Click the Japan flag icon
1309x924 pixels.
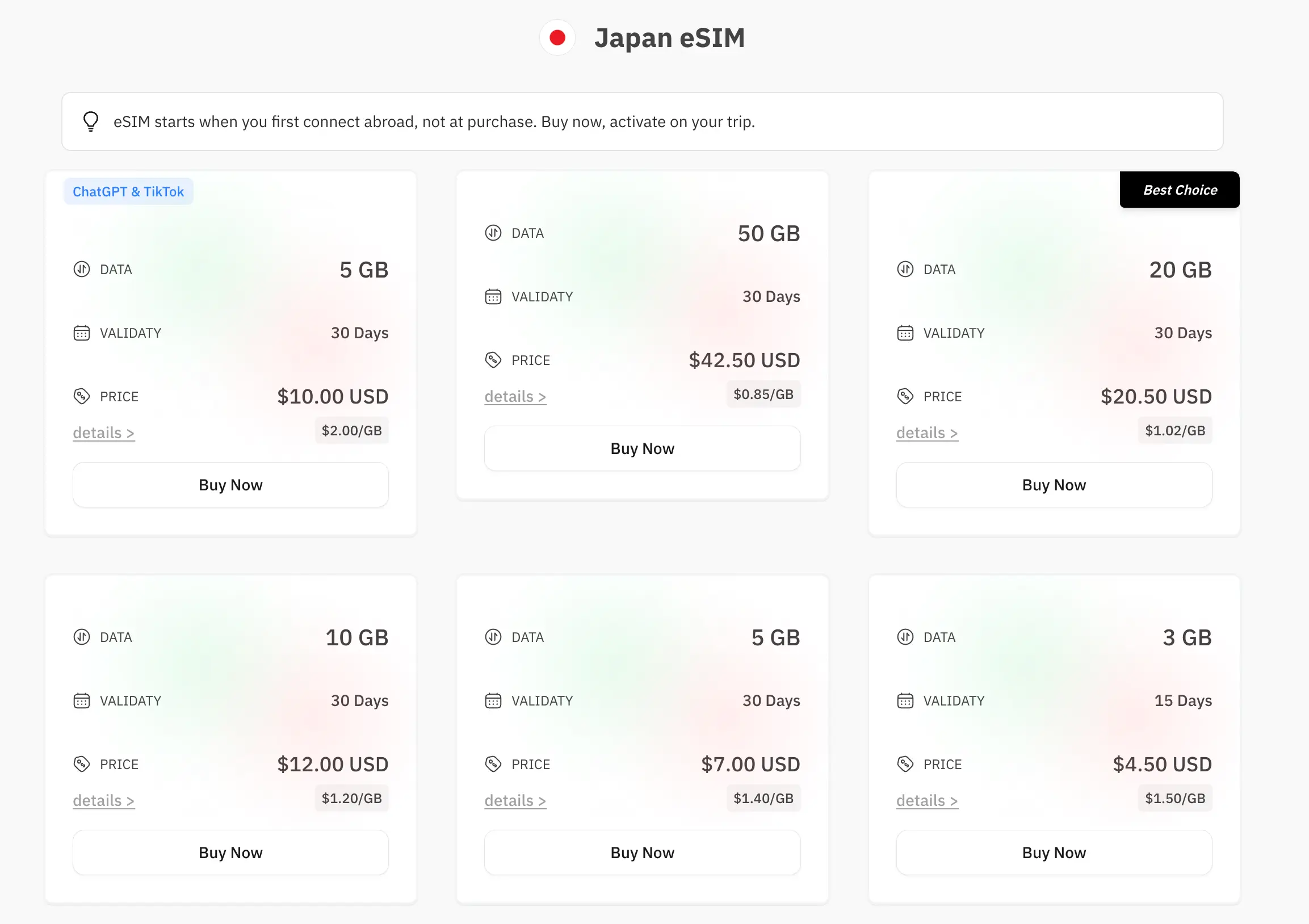(x=557, y=37)
